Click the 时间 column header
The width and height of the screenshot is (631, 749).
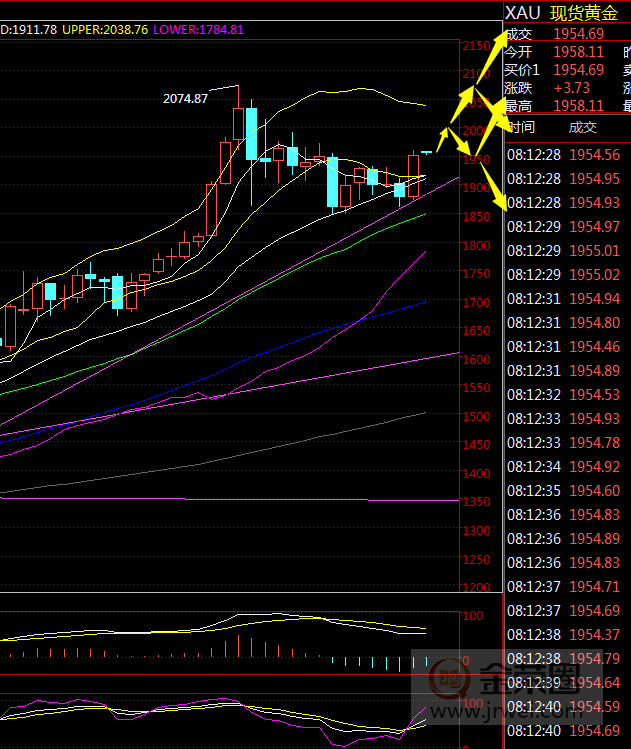coord(521,127)
